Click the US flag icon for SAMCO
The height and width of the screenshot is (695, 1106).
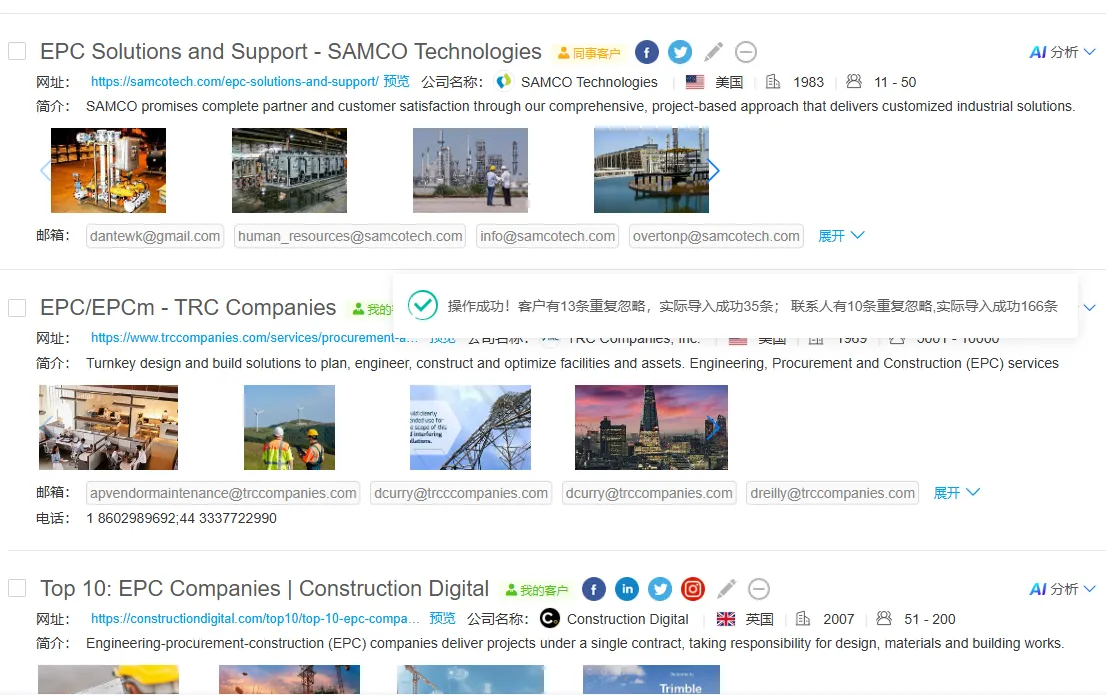(695, 82)
